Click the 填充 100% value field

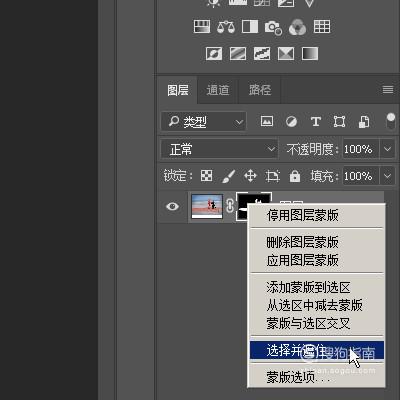point(361,176)
